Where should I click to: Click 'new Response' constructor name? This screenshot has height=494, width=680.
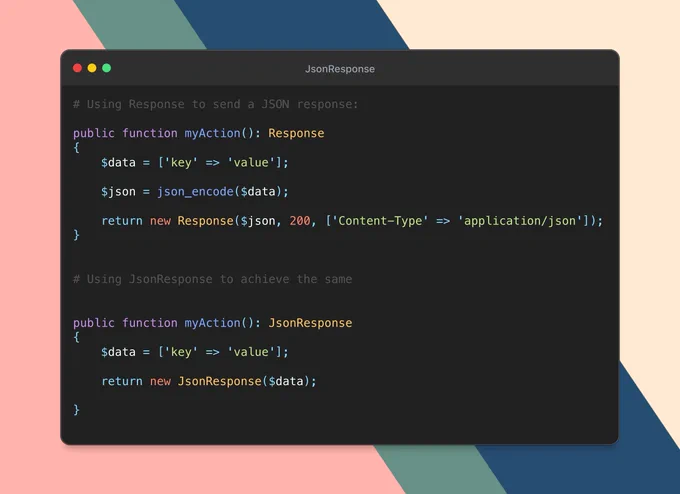(x=206, y=221)
